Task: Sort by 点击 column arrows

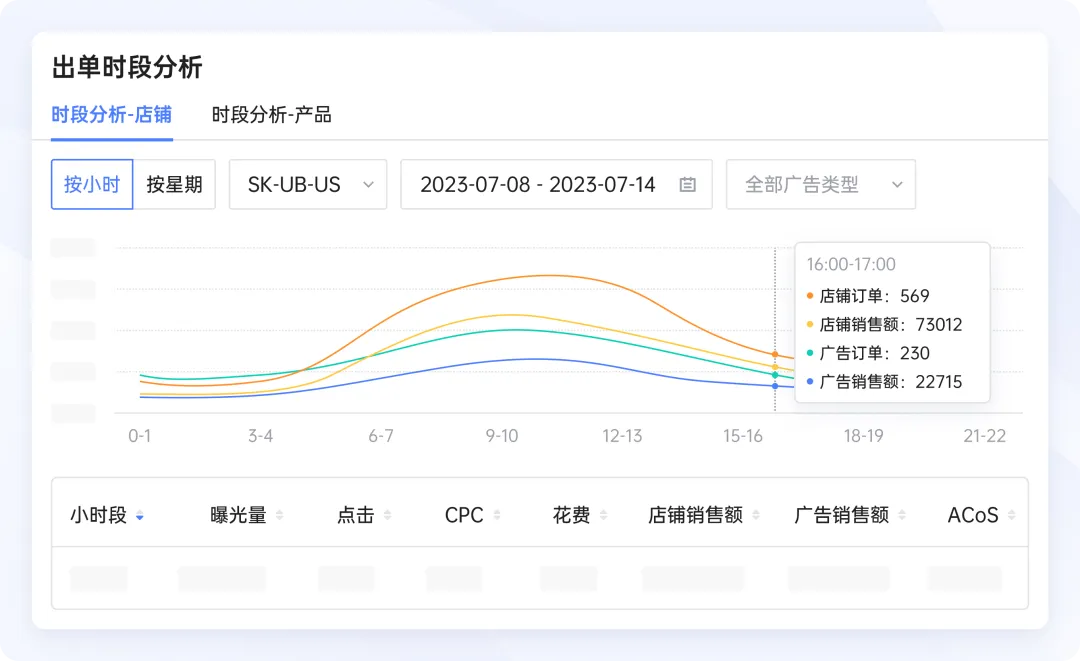Action: 387,515
